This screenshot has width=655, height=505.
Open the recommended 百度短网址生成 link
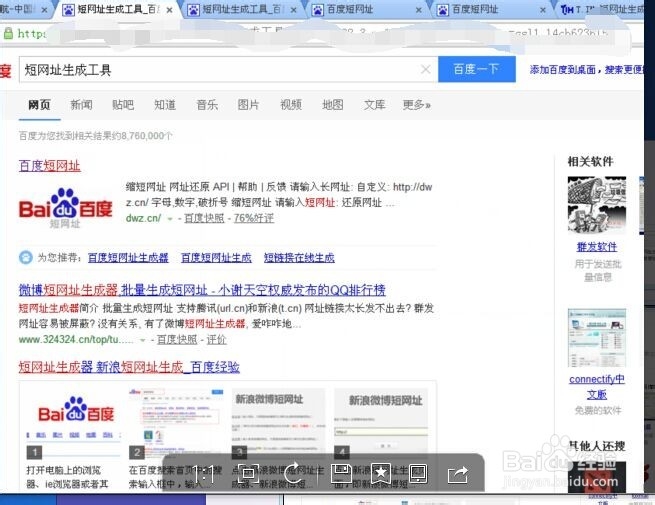click(216, 258)
